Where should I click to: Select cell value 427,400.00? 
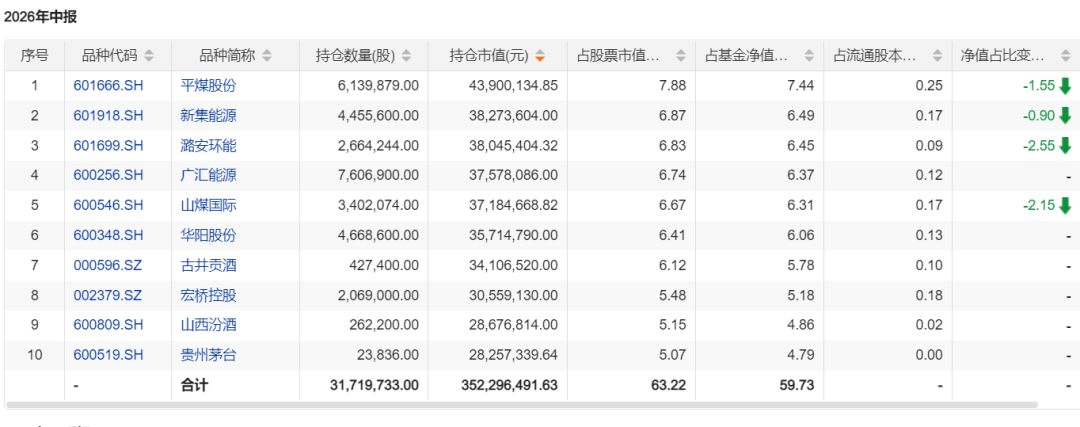pos(384,265)
